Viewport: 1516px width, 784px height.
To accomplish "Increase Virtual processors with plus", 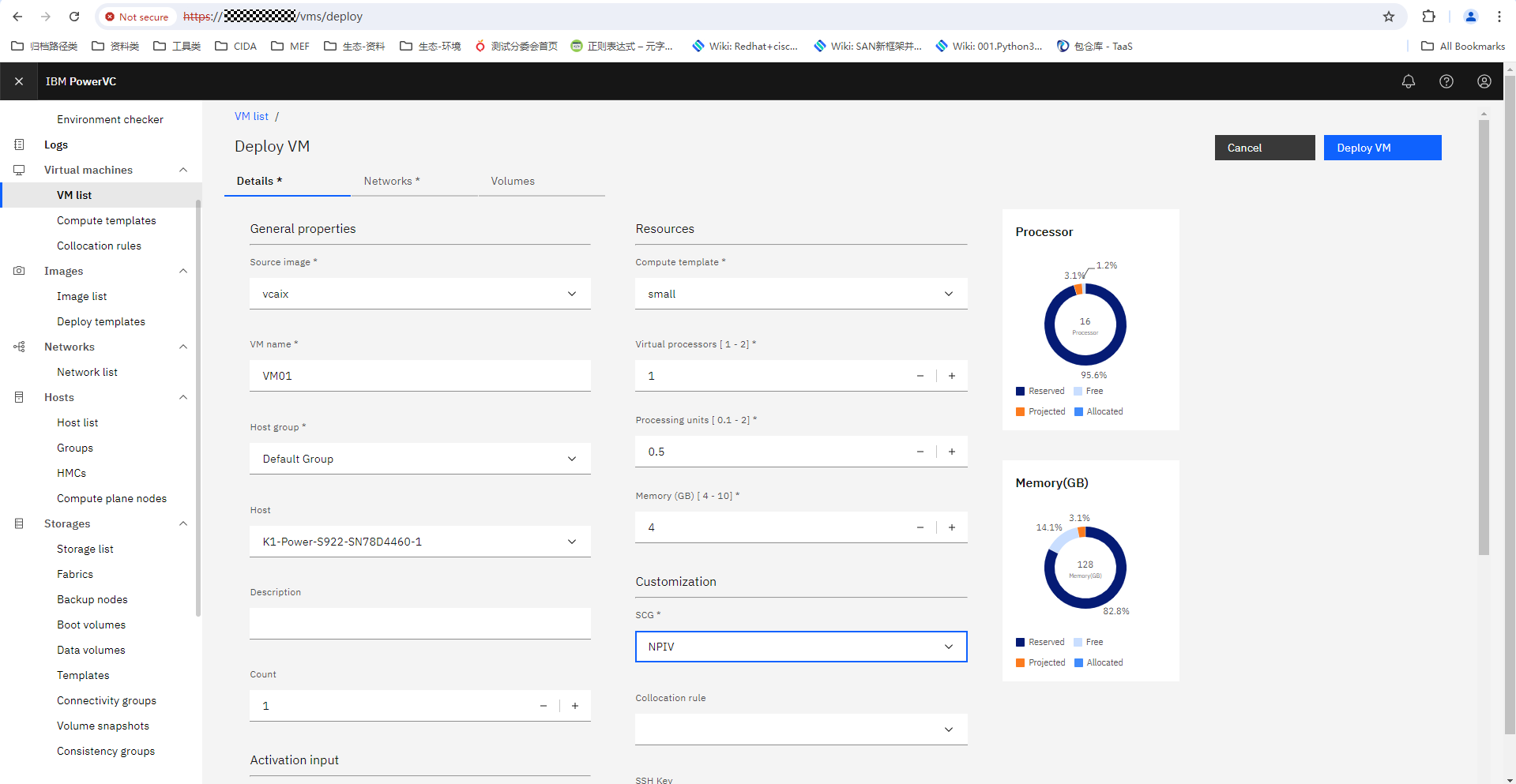I will pyautogui.click(x=952, y=376).
